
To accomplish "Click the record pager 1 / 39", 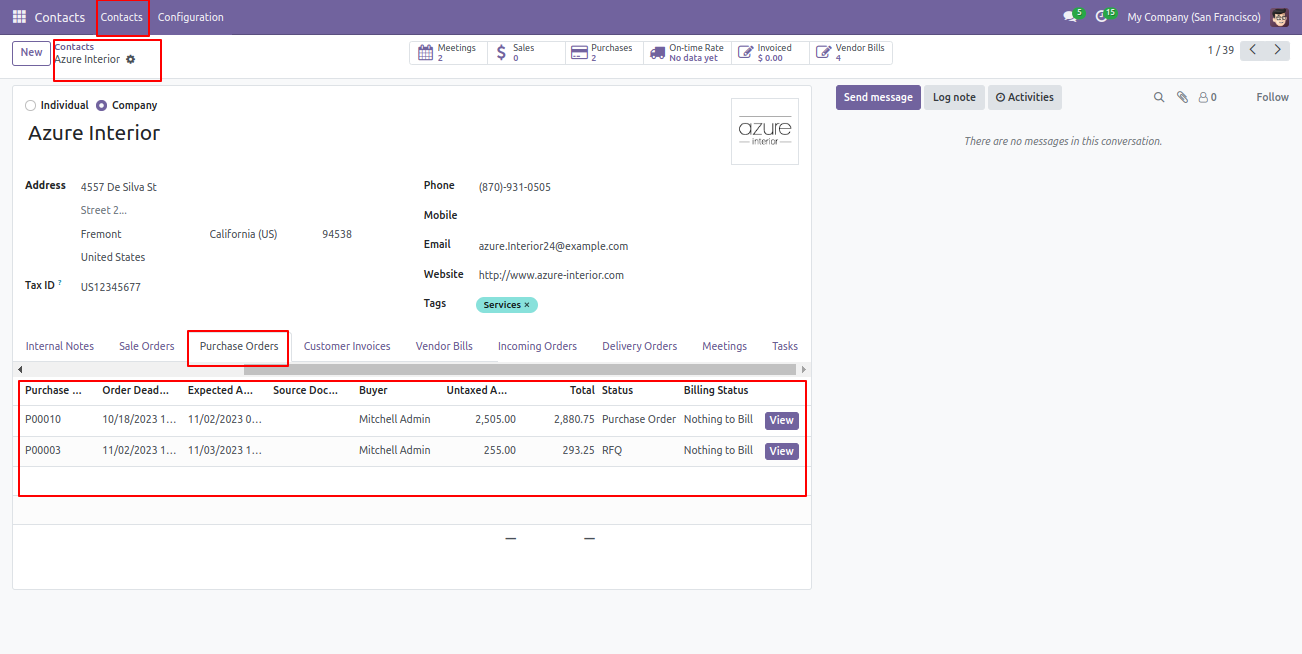I will click(1221, 50).
